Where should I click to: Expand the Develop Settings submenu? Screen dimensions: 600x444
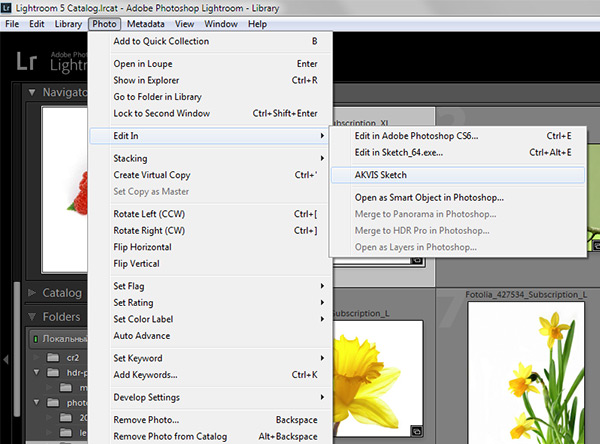(210, 397)
